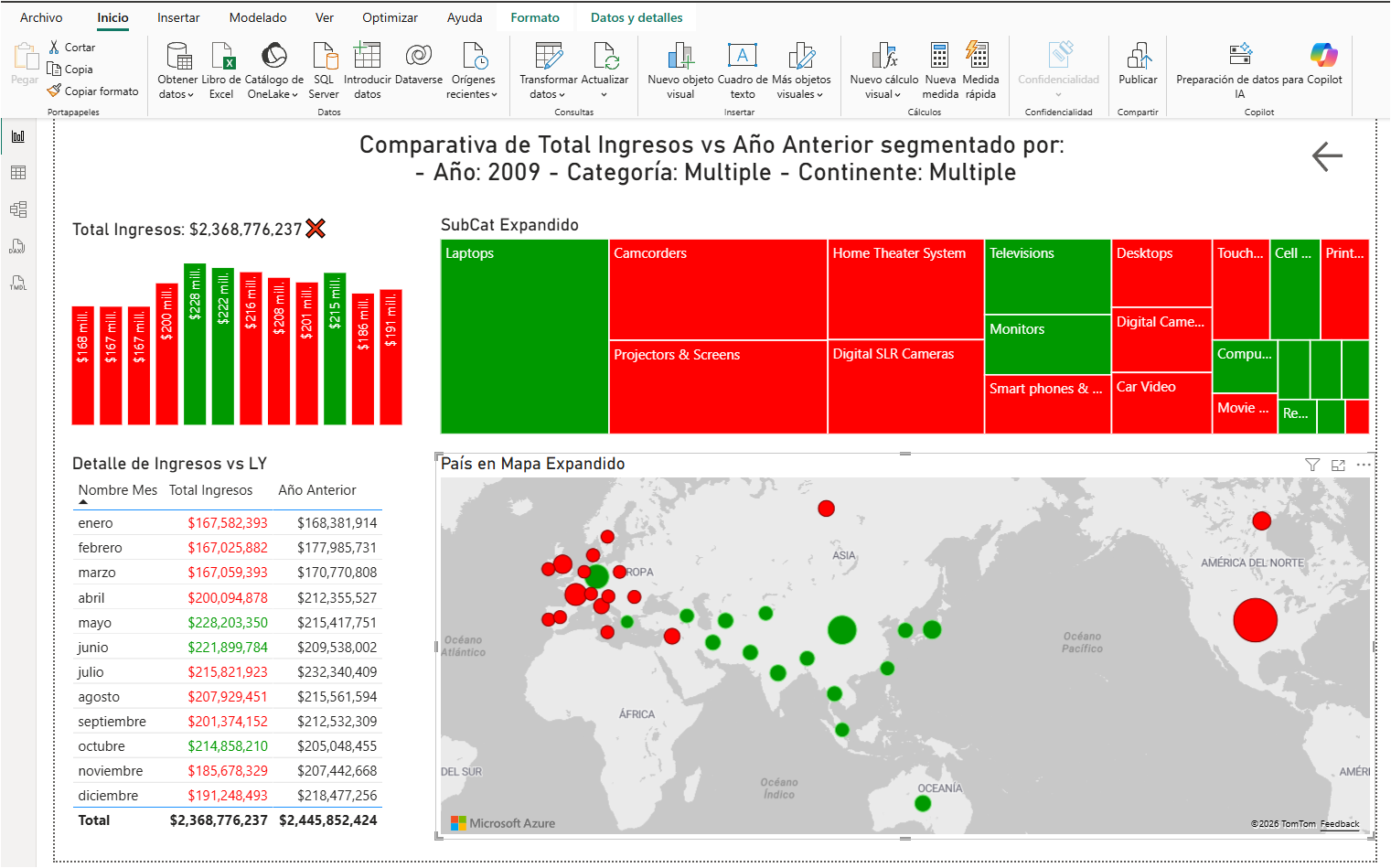This screenshot has height=868, width=1391.
Task: Click the Publicar button
Action: click(x=1138, y=64)
